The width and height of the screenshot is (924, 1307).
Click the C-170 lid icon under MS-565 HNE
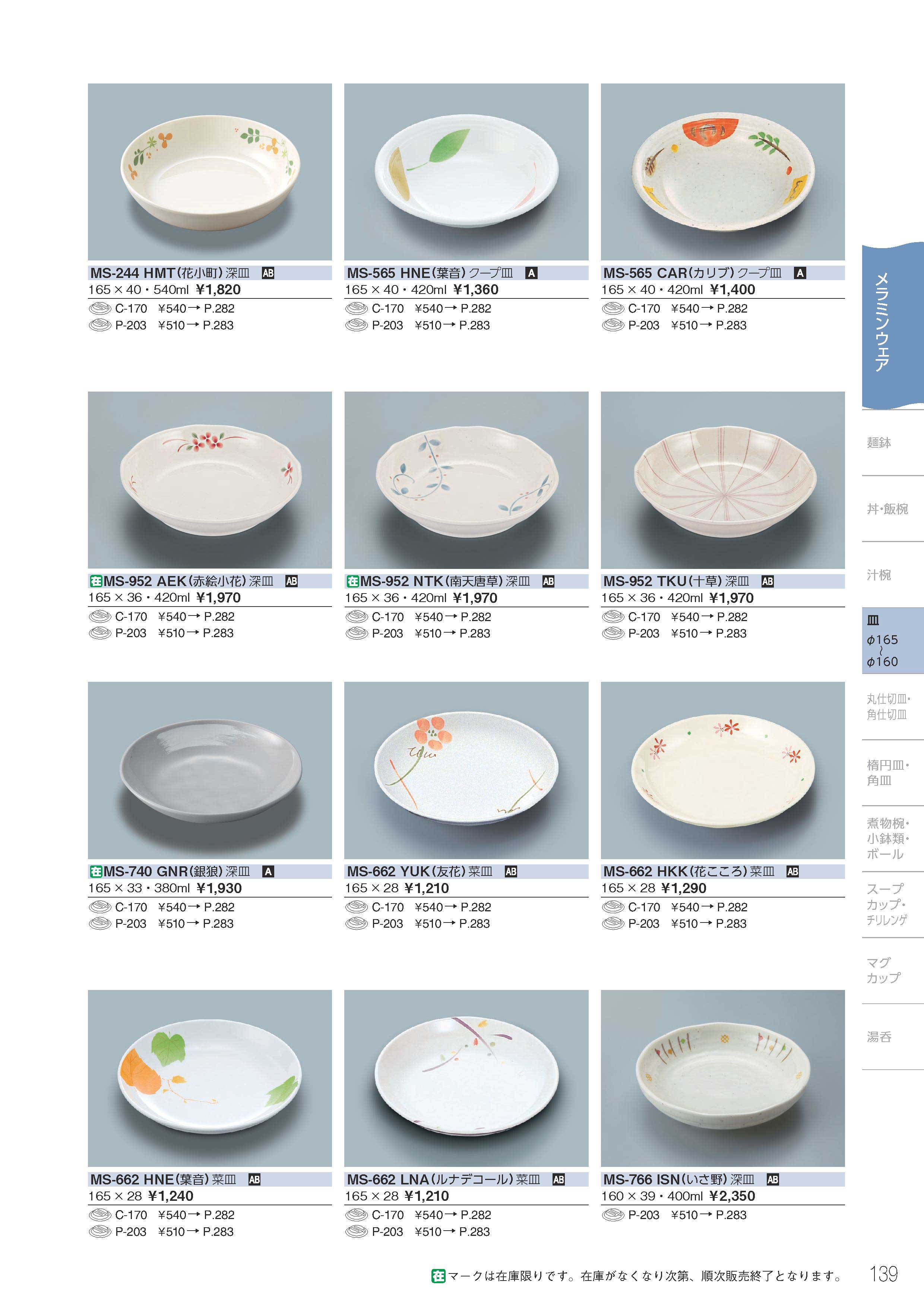pyautogui.click(x=357, y=308)
